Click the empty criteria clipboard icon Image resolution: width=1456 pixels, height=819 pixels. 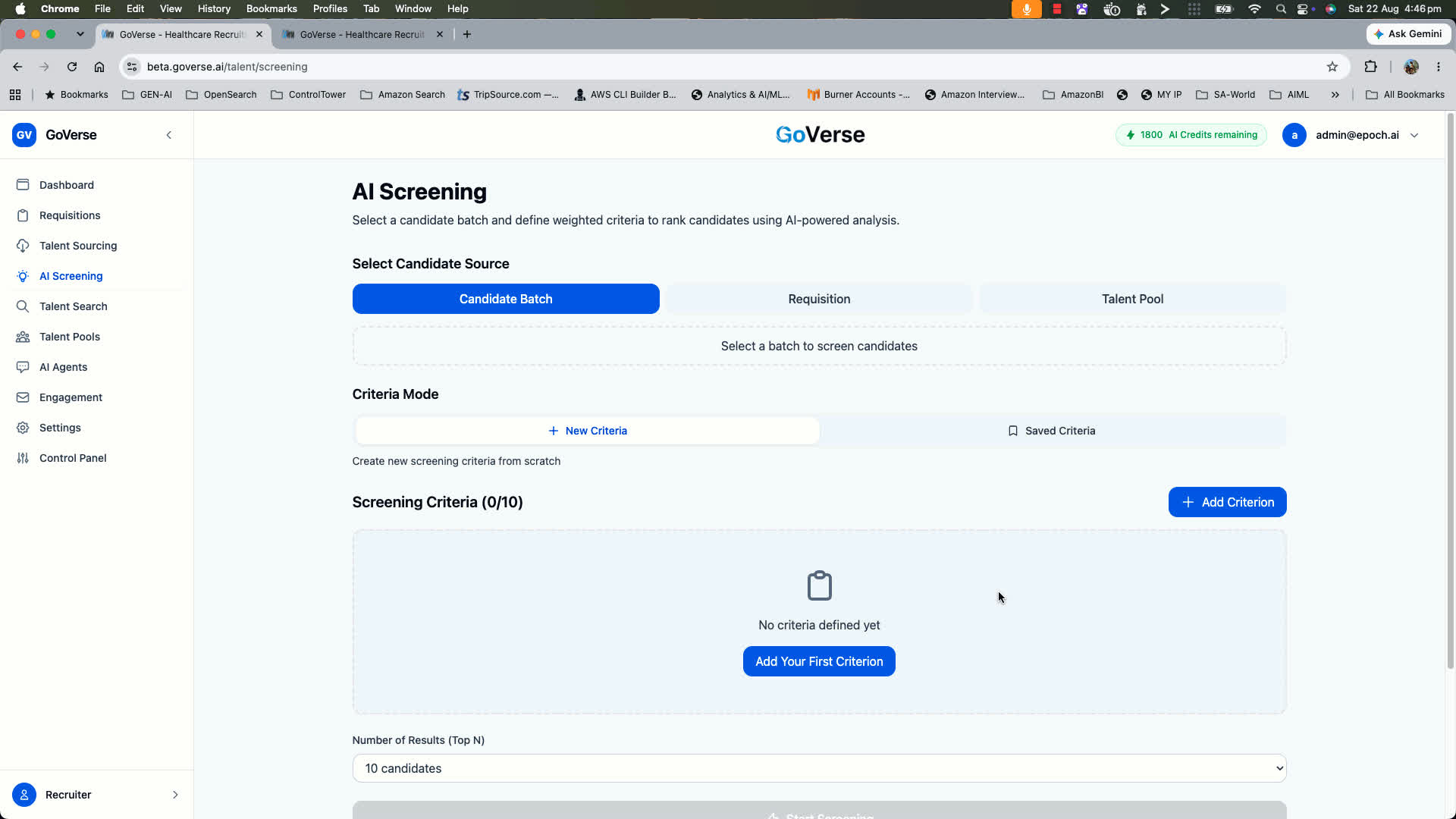pos(819,585)
